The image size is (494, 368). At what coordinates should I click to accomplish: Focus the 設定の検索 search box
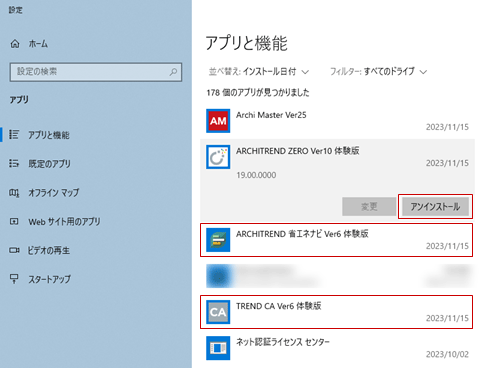(96, 72)
